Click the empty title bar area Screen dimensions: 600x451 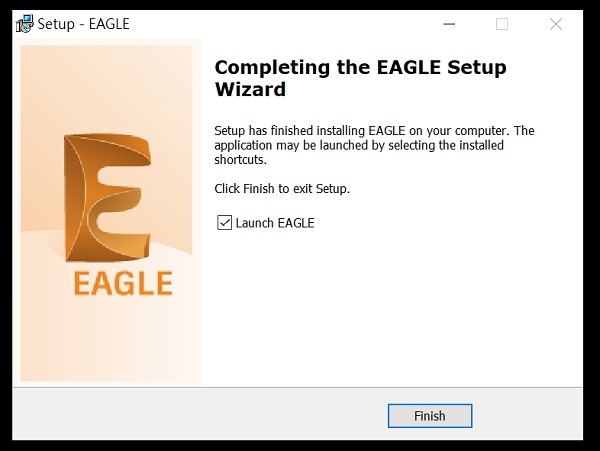[x=280, y=24]
